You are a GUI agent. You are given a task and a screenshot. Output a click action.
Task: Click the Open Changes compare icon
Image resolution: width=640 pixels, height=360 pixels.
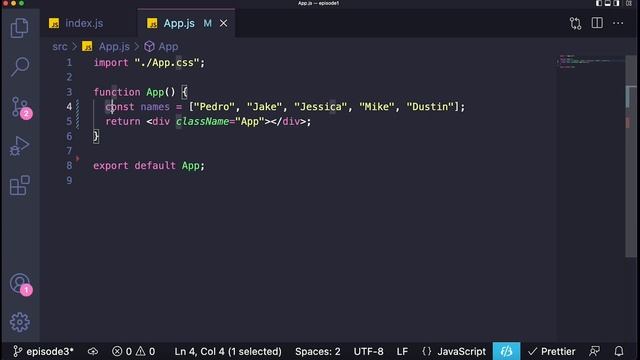pos(576,23)
